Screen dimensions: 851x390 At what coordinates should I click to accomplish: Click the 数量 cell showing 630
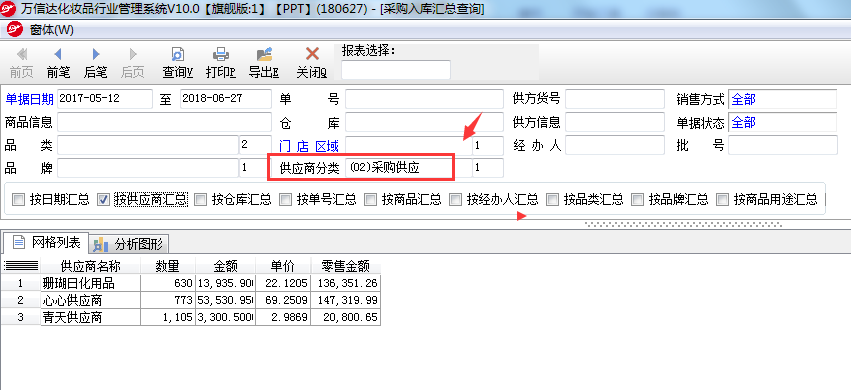[x=167, y=283]
